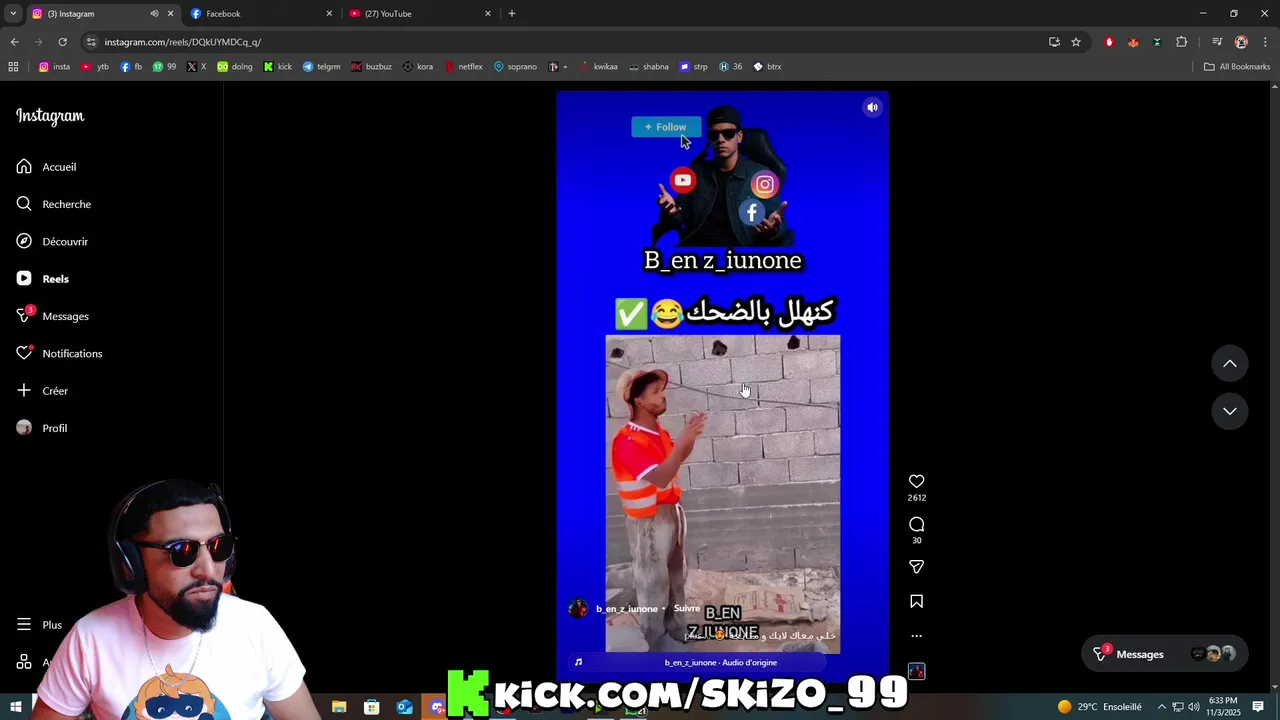1280x720 pixels.
Task: Open Chrome three-dot menu
Action: click(1265, 42)
